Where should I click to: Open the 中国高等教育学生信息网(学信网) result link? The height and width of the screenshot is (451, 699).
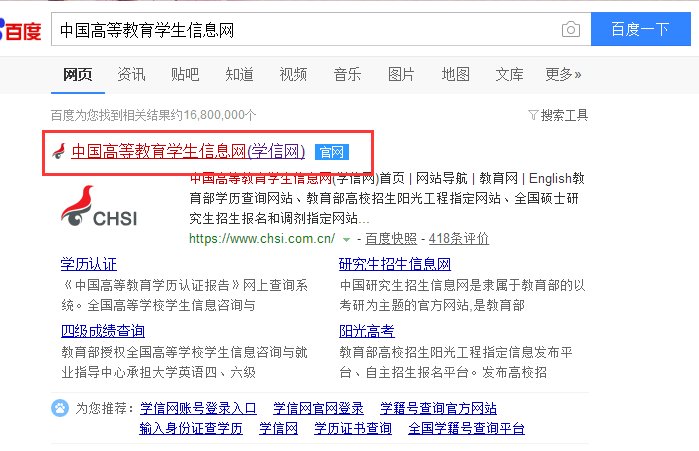point(188,152)
